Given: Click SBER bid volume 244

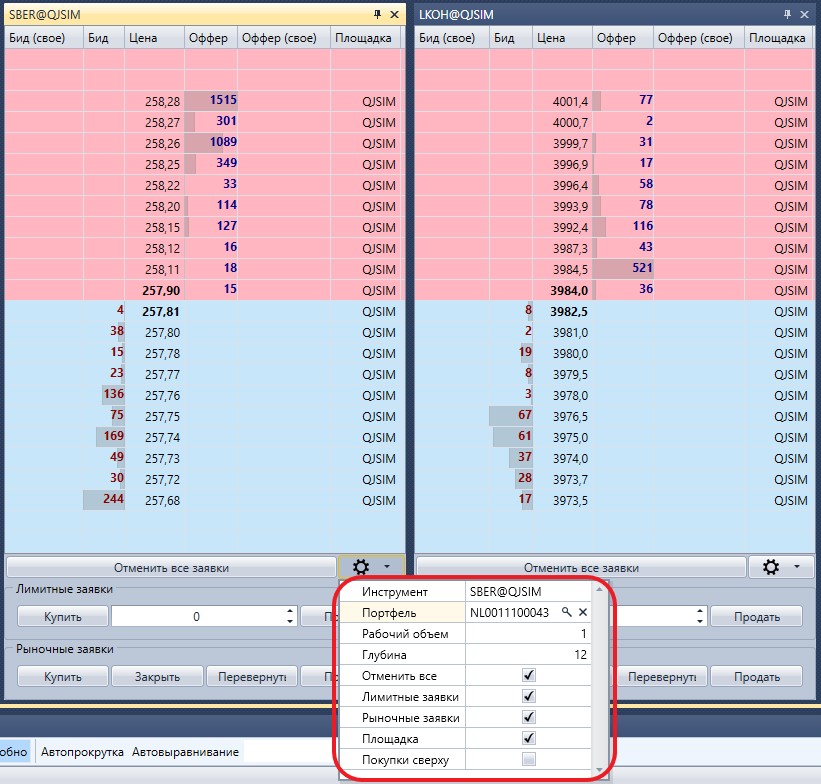Looking at the screenshot, I should click(x=113, y=499).
